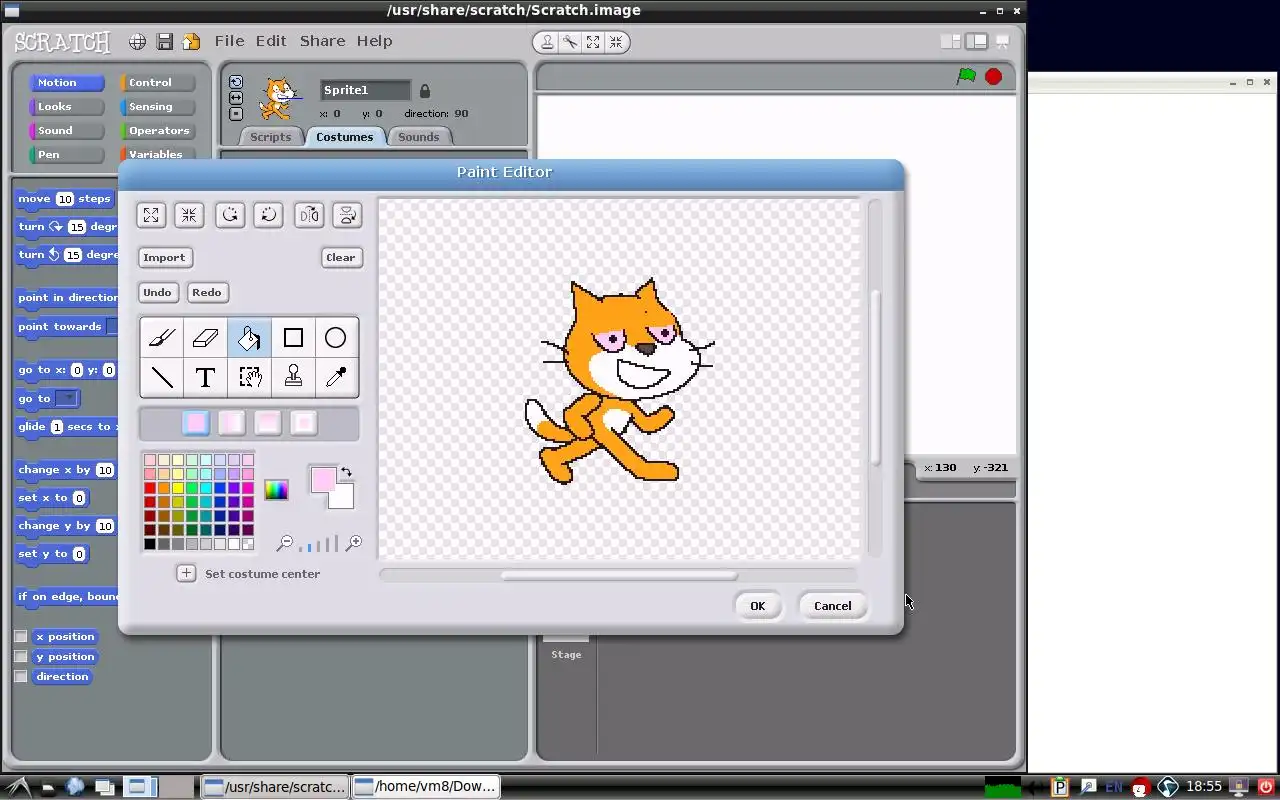Click the Sprite1 name field

click(x=365, y=90)
